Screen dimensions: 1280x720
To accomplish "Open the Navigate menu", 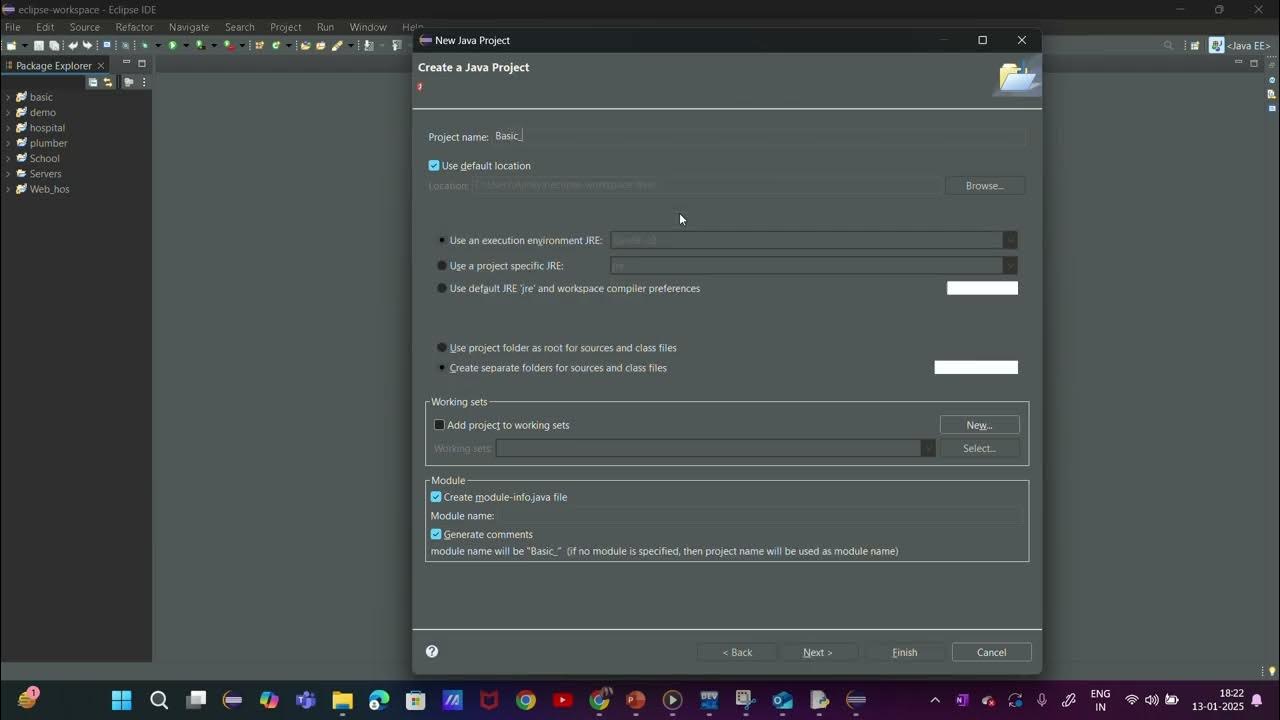I will point(189,27).
